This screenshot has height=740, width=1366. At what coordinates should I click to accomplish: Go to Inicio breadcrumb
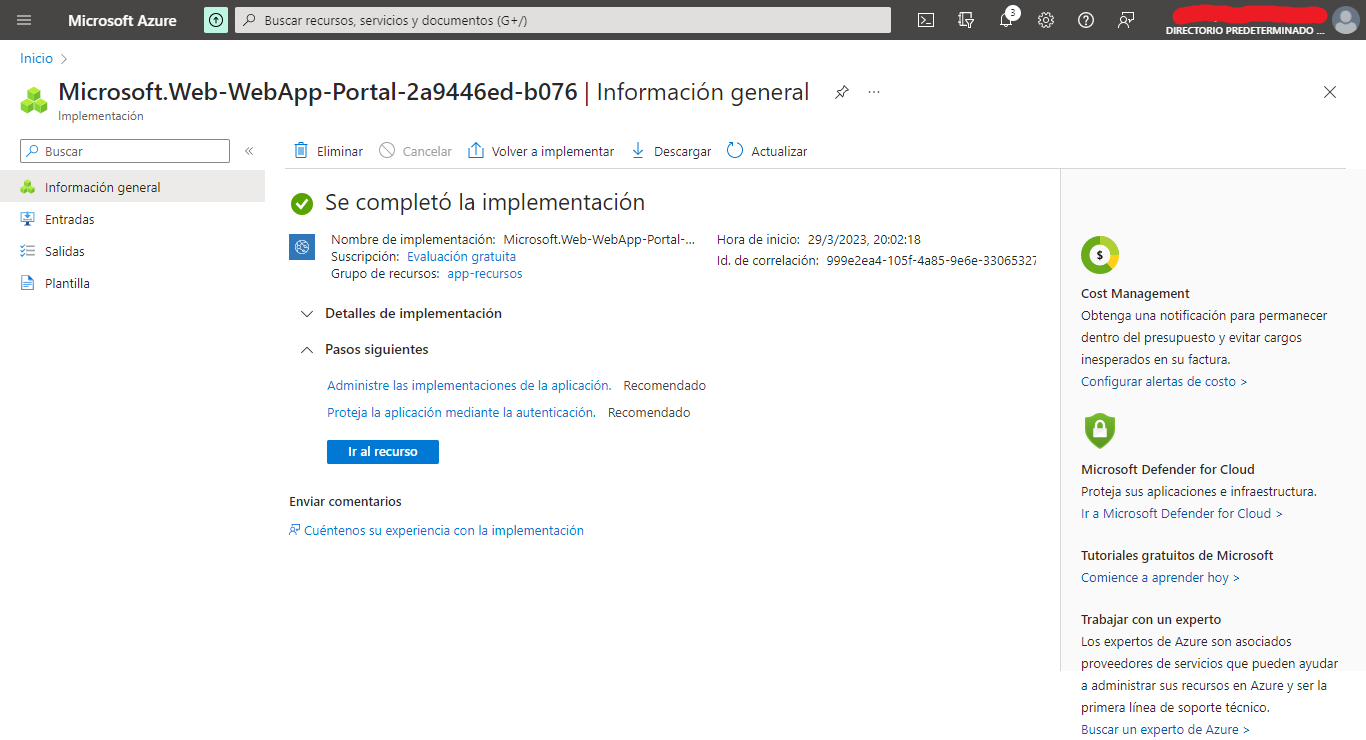(36, 59)
